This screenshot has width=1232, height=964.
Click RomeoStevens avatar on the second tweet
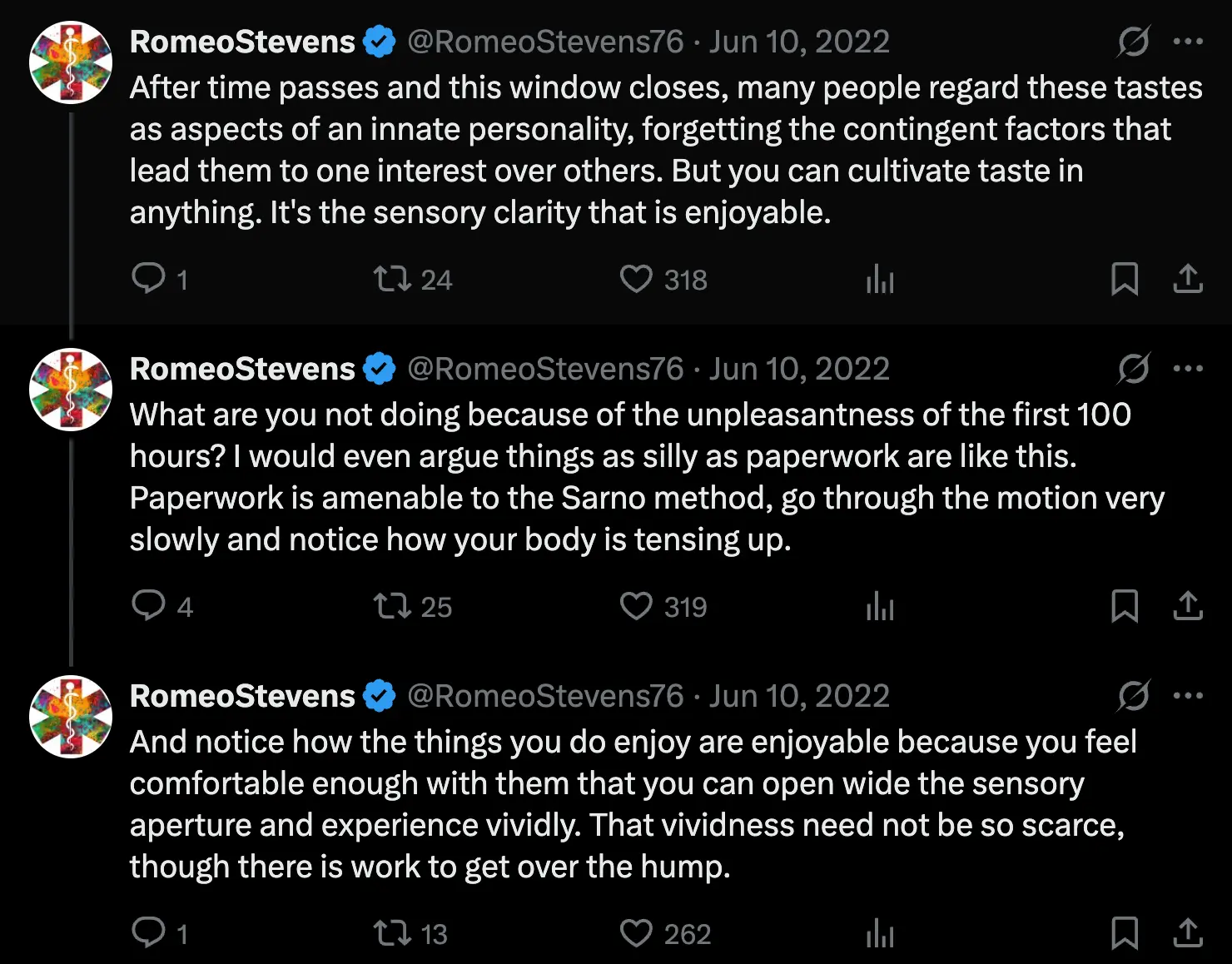click(71, 390)
